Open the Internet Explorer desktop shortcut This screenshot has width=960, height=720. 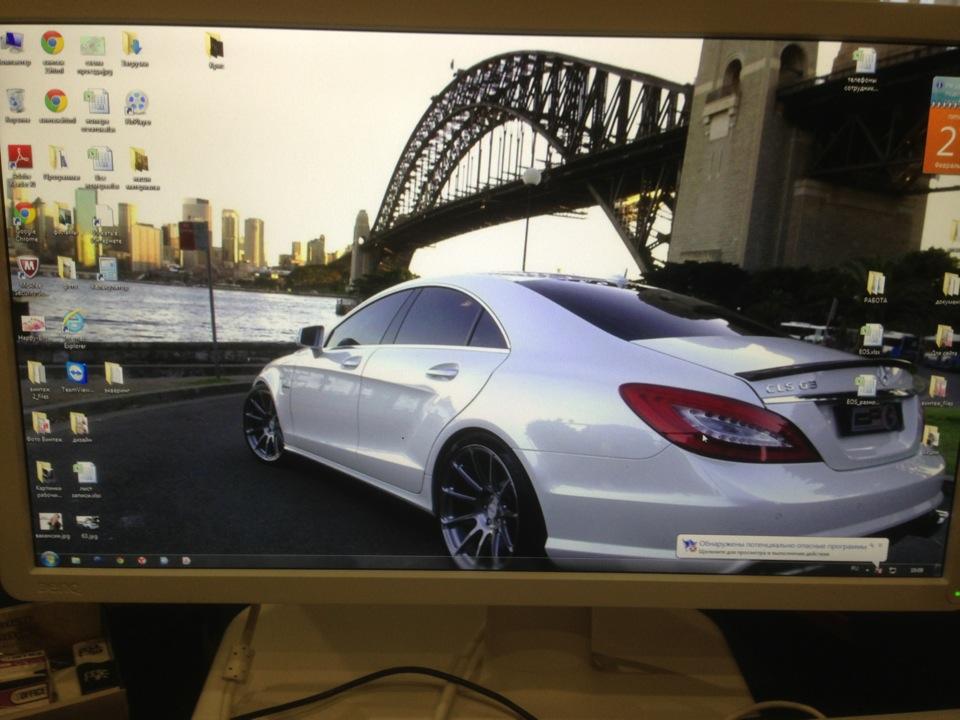[73, 322]
